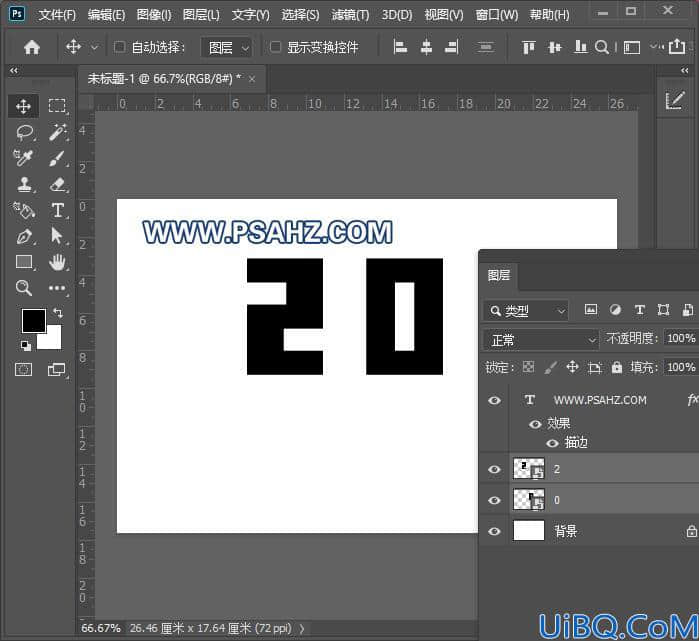The image size is (699, 641).
Task: Select the Pen tool
Action: click(x=24, y=236)
